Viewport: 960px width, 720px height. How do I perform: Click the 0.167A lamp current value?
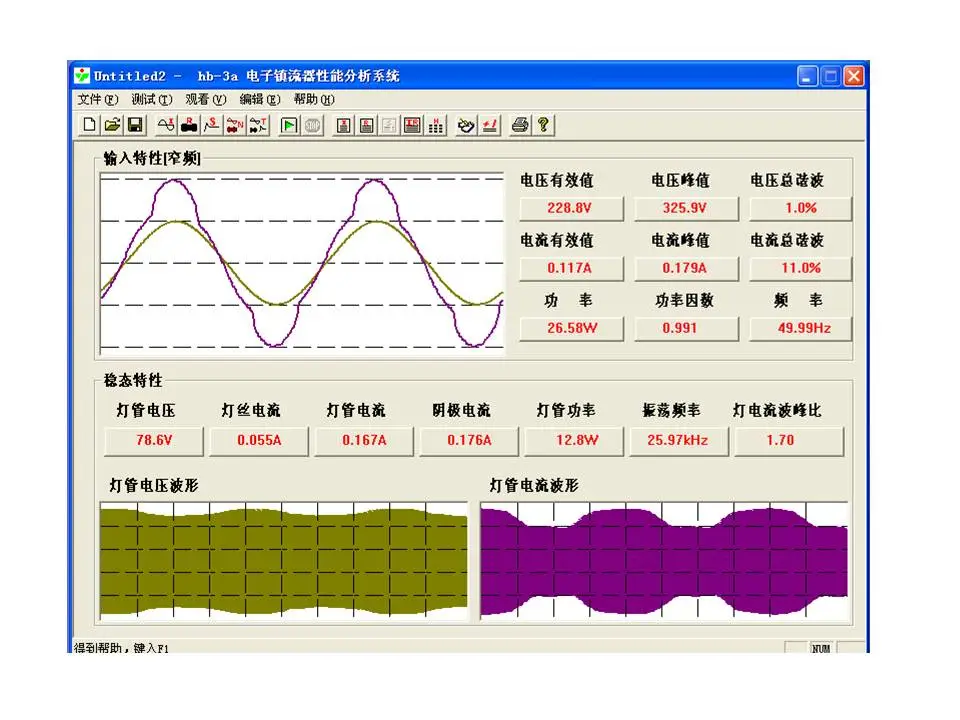364,441
